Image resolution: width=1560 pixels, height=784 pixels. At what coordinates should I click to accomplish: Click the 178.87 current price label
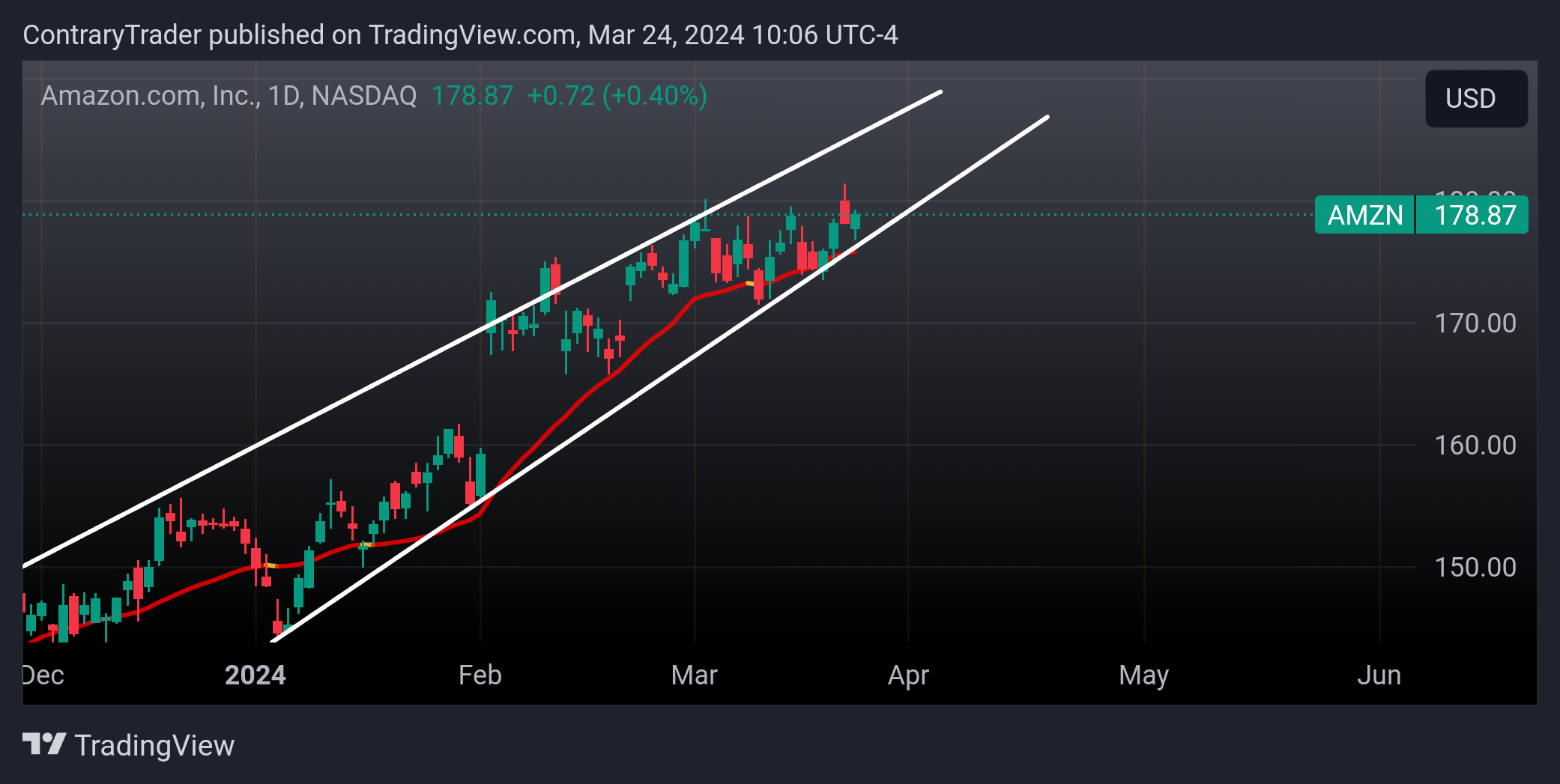(1472, 215)
